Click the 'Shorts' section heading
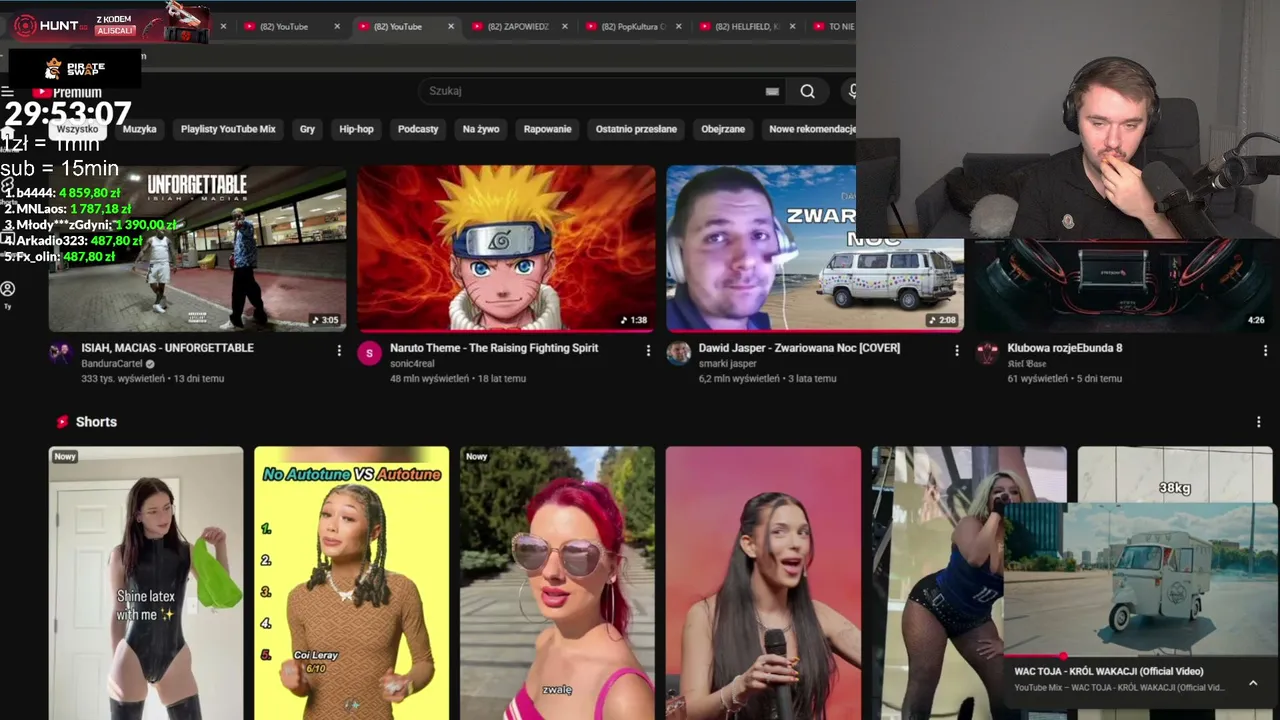The width and height of the screenshot is (1280, 720). coord(96,422)
